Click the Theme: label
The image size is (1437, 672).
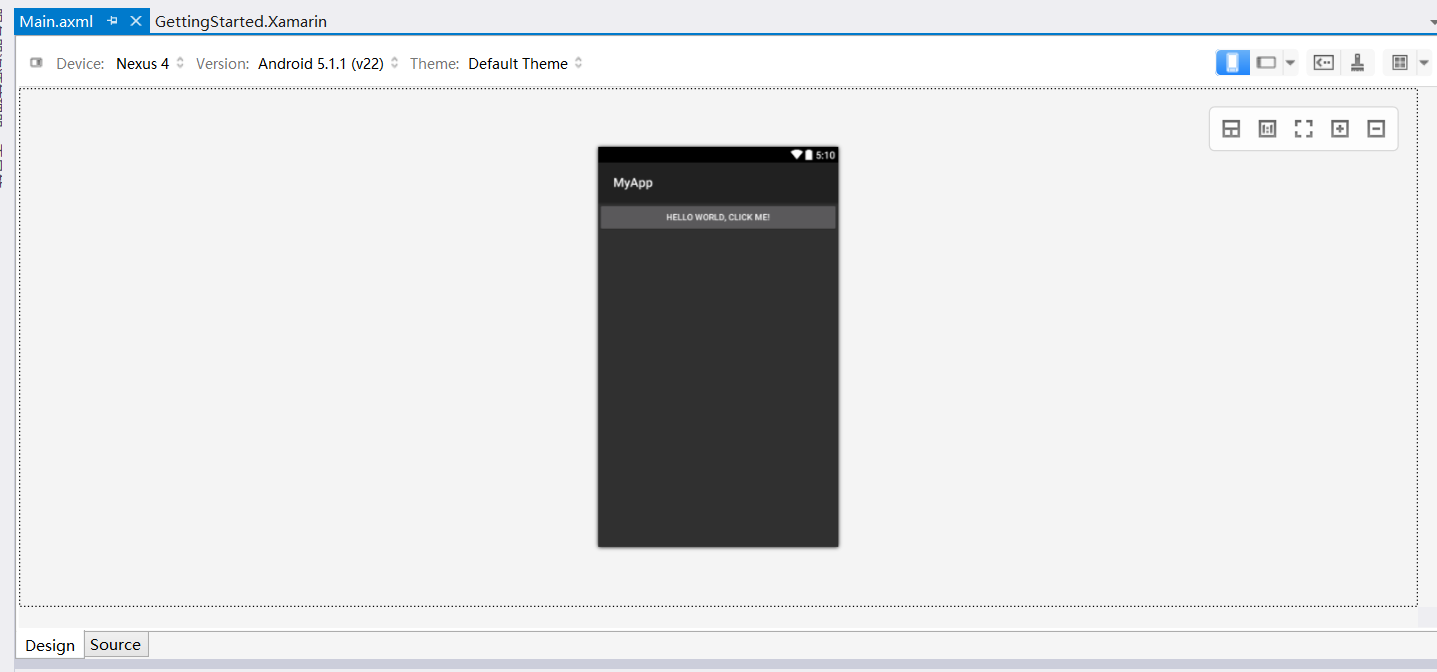435,63
